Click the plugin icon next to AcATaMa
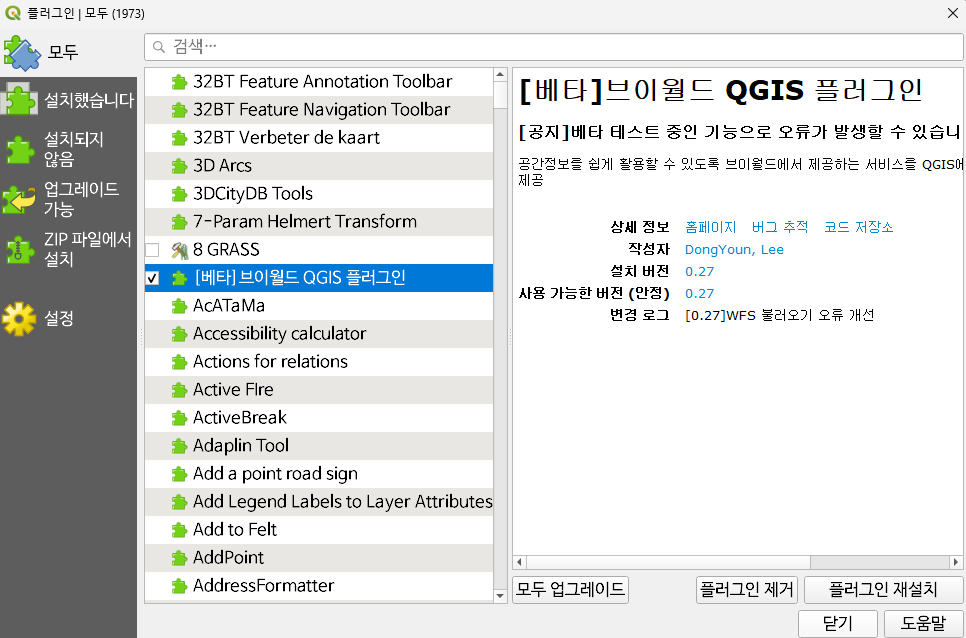Viewport: 966px width, 638px height. (179, 306)
